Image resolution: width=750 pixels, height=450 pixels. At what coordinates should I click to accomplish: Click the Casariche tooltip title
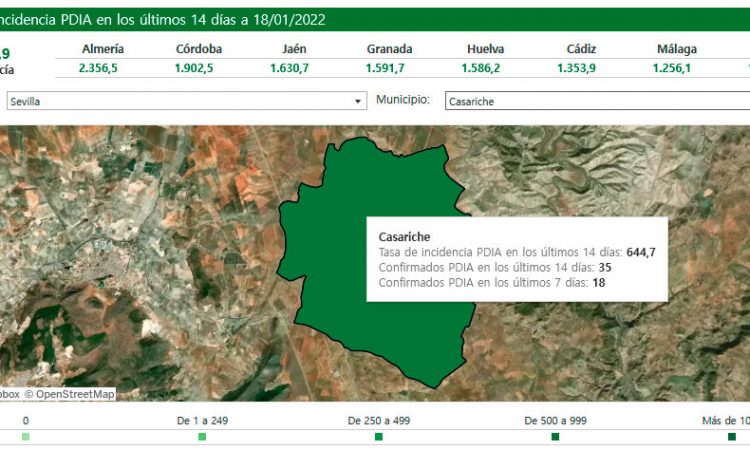tap(404, 237)
